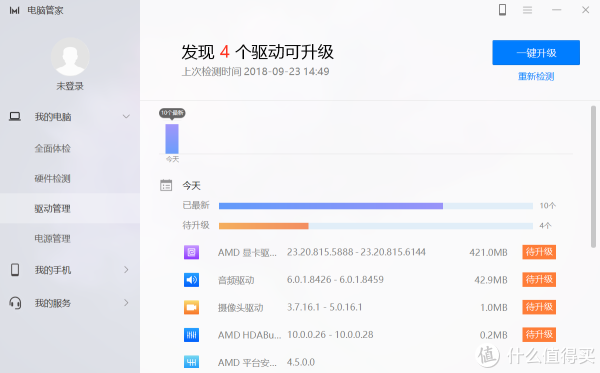Open the 我的服务 menu entry
Screen dimensions: 600x373
(x=53, y=303)
